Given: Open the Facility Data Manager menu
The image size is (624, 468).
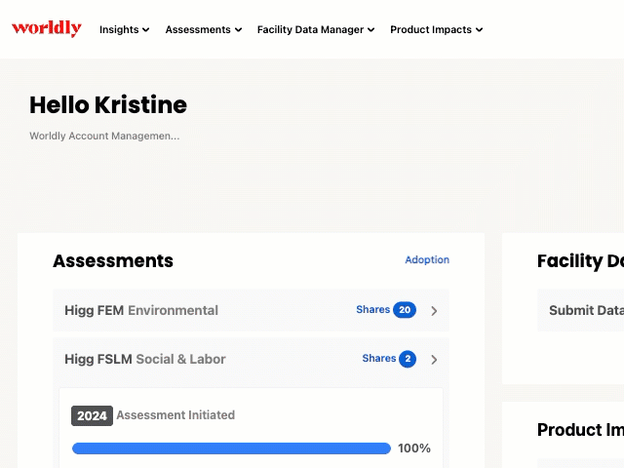Looking at the screenshot, I should [316, 30].
